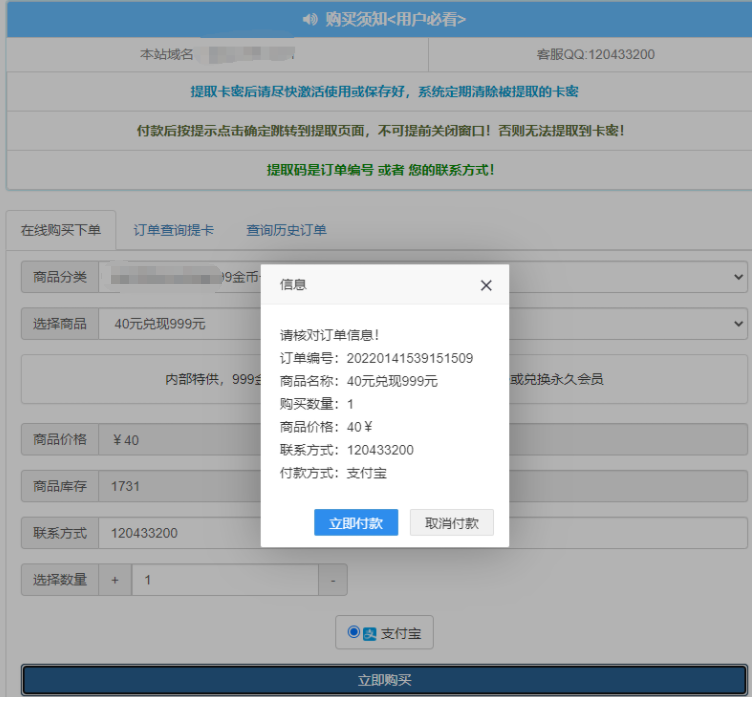This screenshot has height=701, width=752.
Task: Click the 立即付款 button
Action: pos(356,523)
